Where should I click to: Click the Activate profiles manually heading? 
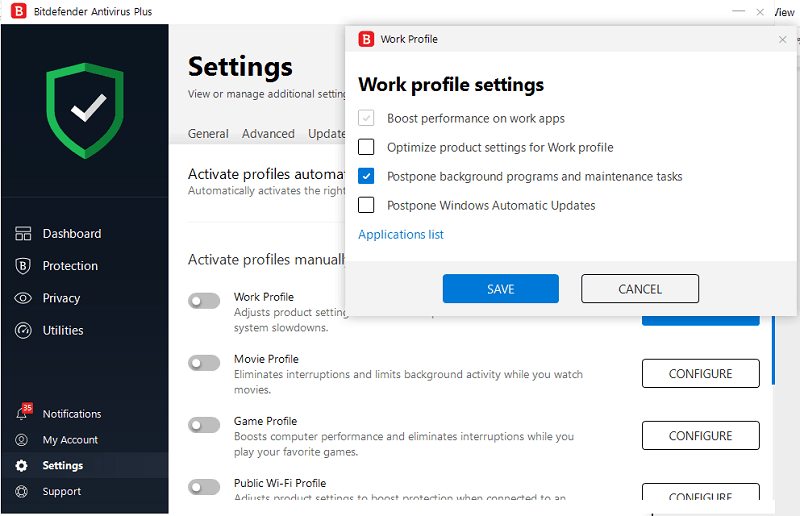click(x=267, y=260)
